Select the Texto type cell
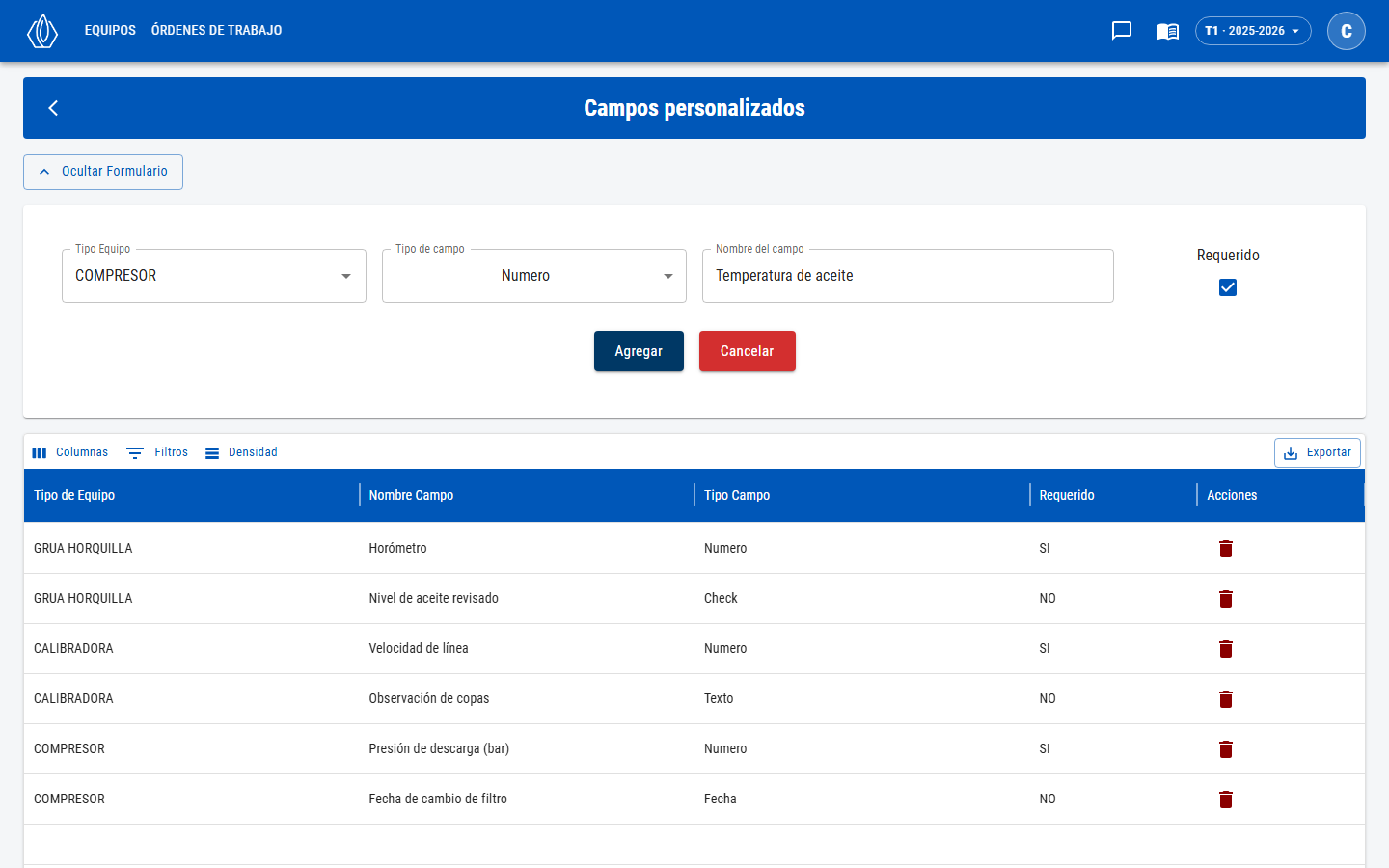 [862, 698]
